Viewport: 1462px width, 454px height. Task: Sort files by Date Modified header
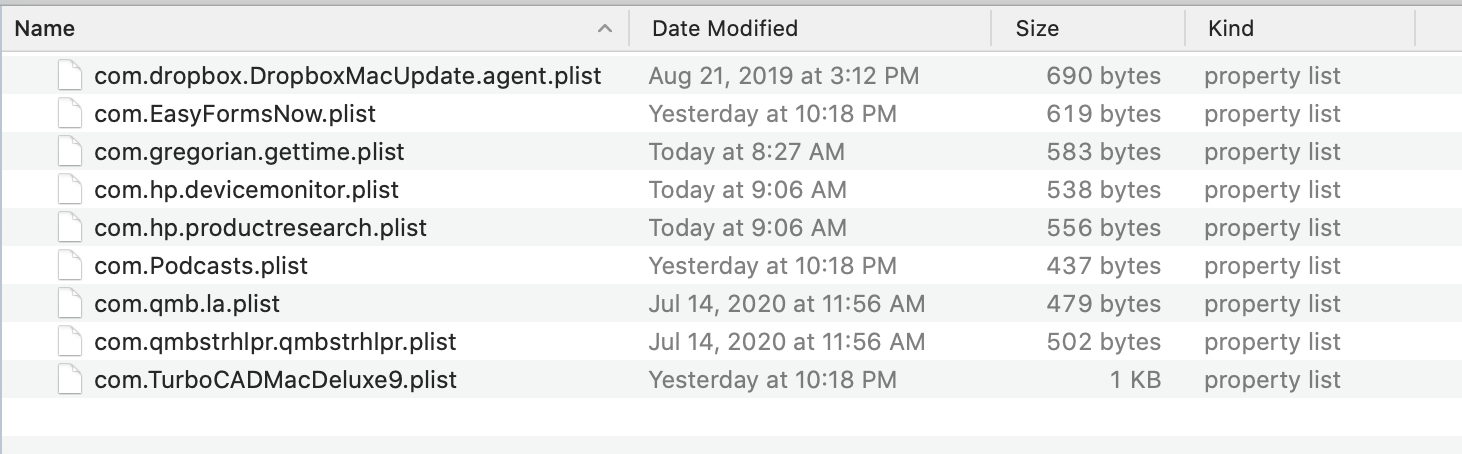pos(725,29)
